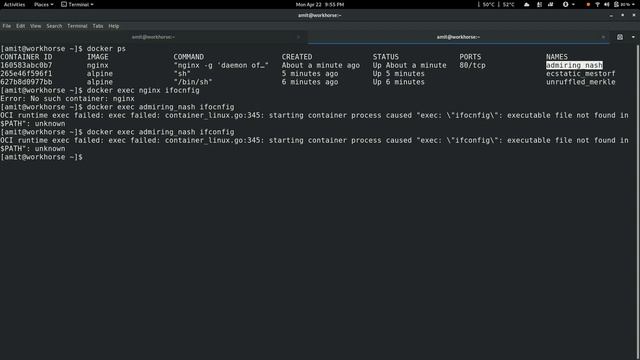This screenshot has width=640, height=360.
Task: Maximize the terminal window
Action: pos(622,16)
